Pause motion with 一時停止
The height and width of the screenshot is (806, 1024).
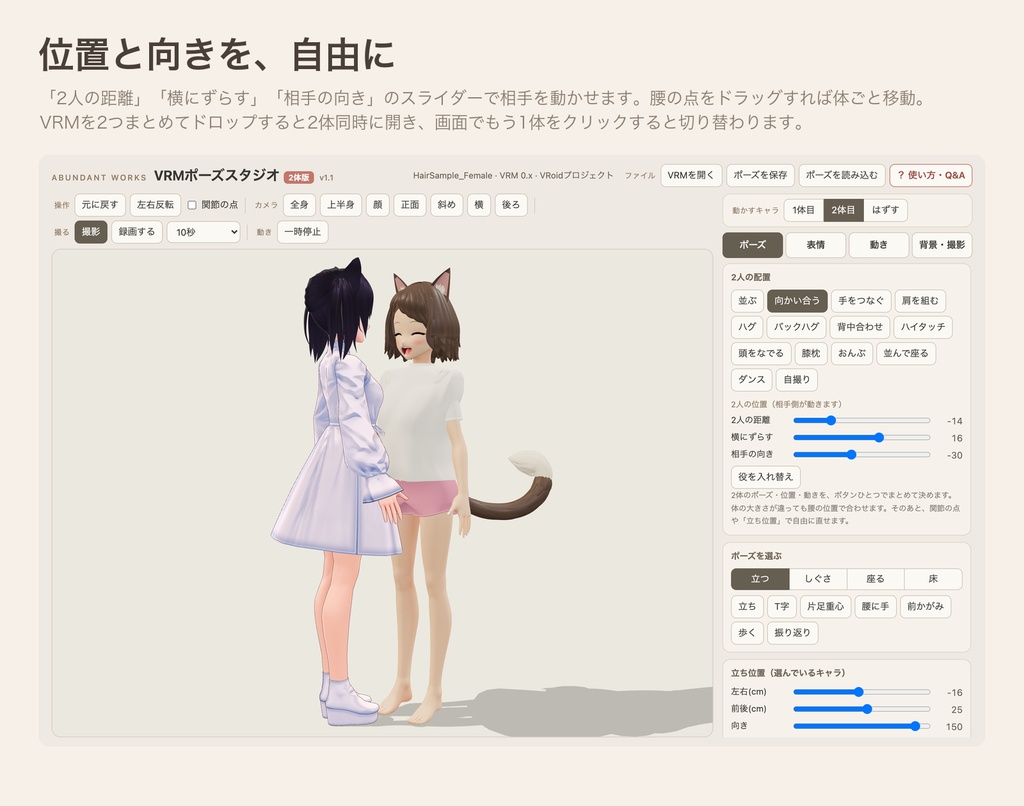coord(303,232)
